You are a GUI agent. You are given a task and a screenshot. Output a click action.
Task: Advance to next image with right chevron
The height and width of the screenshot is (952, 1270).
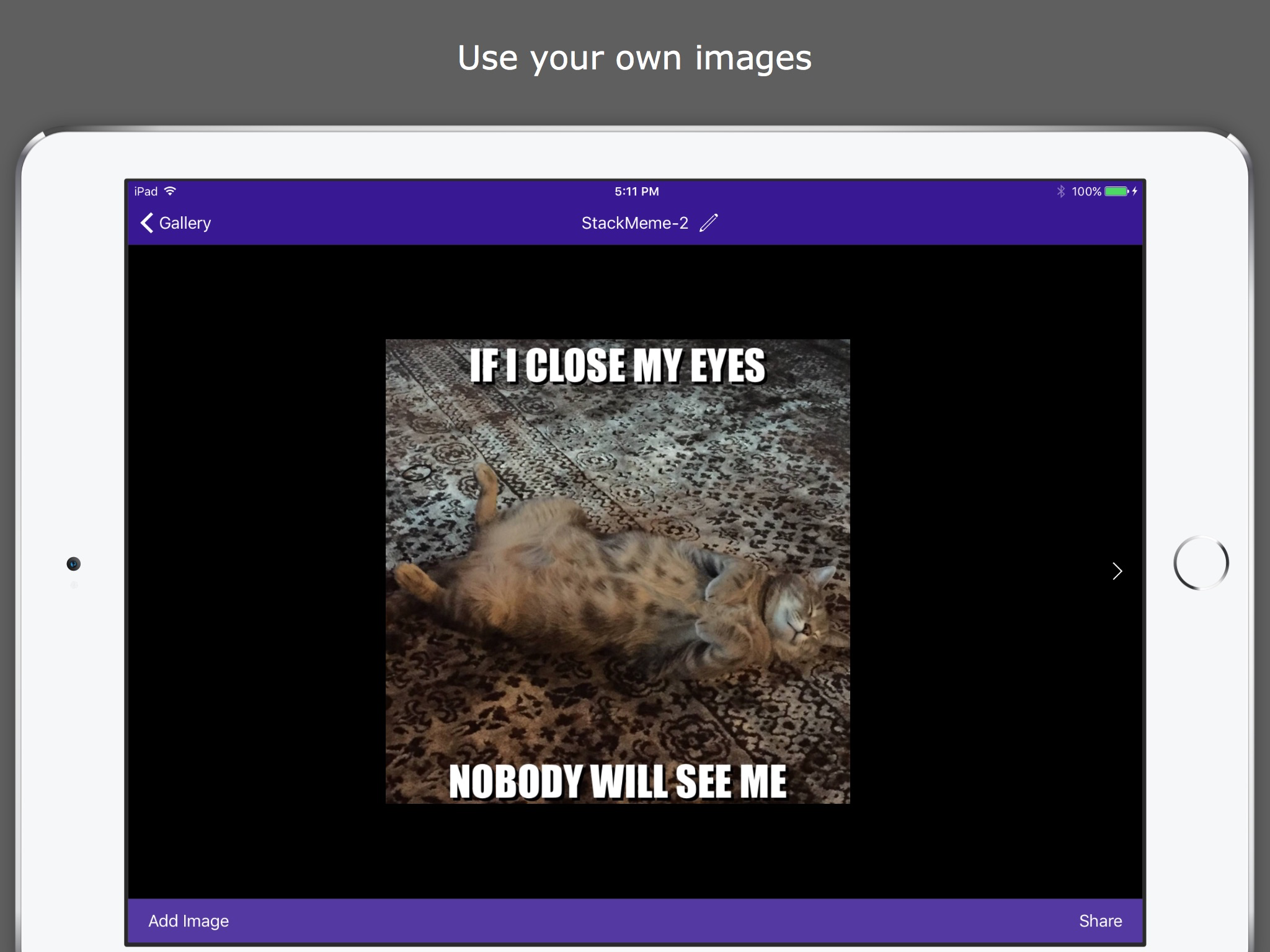1116,571
